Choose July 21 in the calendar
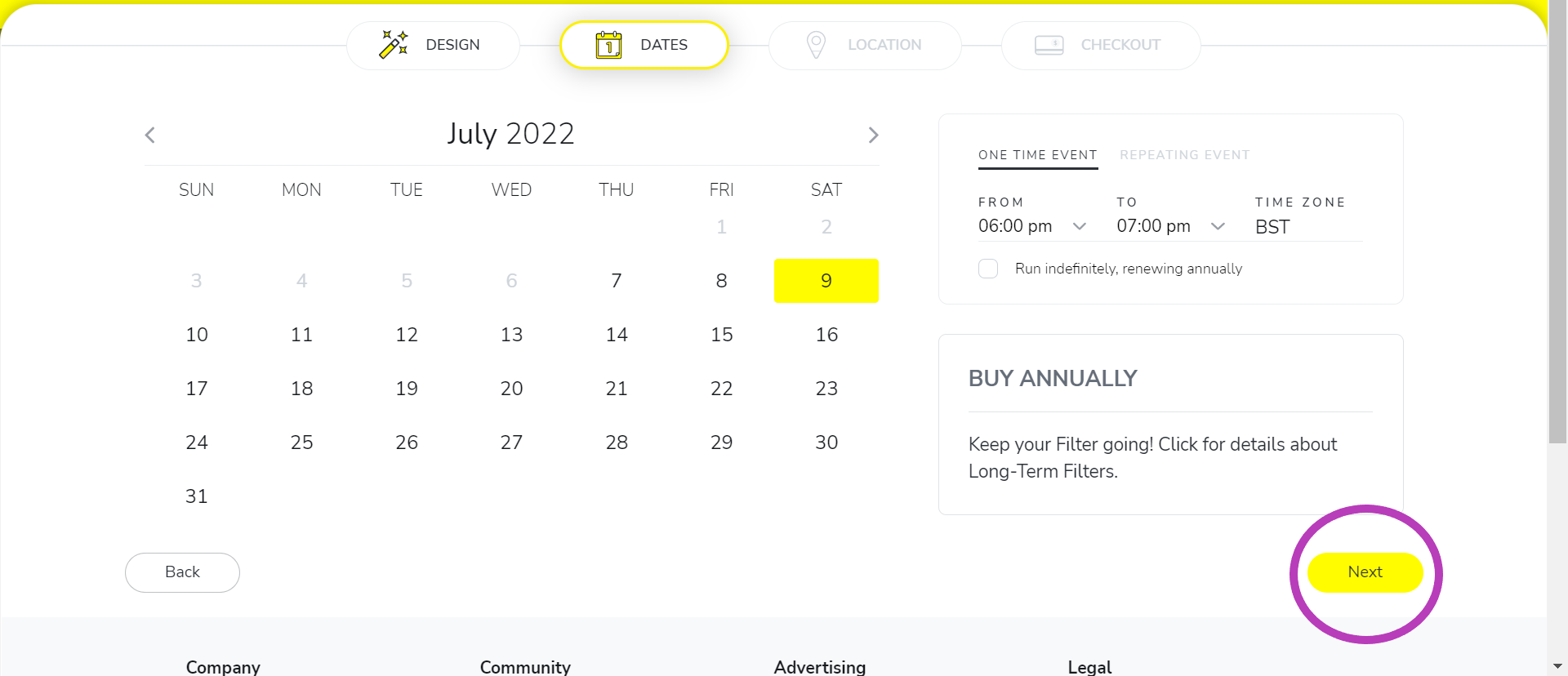1568x676 pixels. 617,389
